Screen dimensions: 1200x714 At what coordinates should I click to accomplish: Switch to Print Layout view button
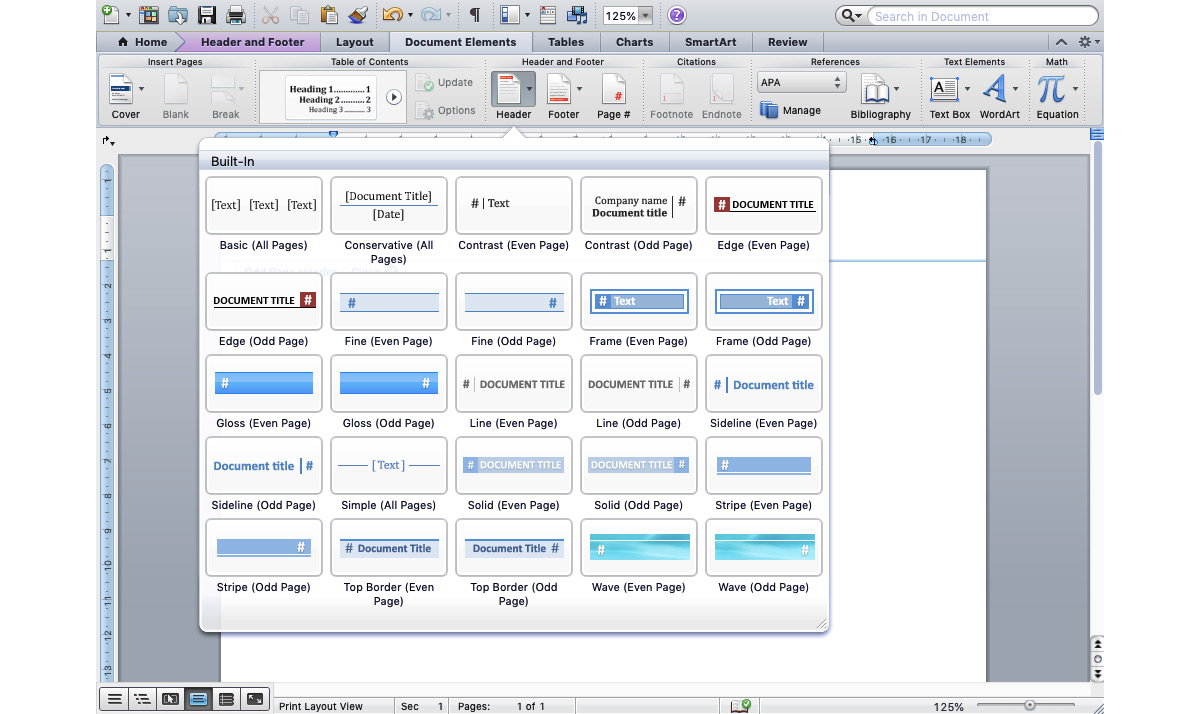[198, 700]
